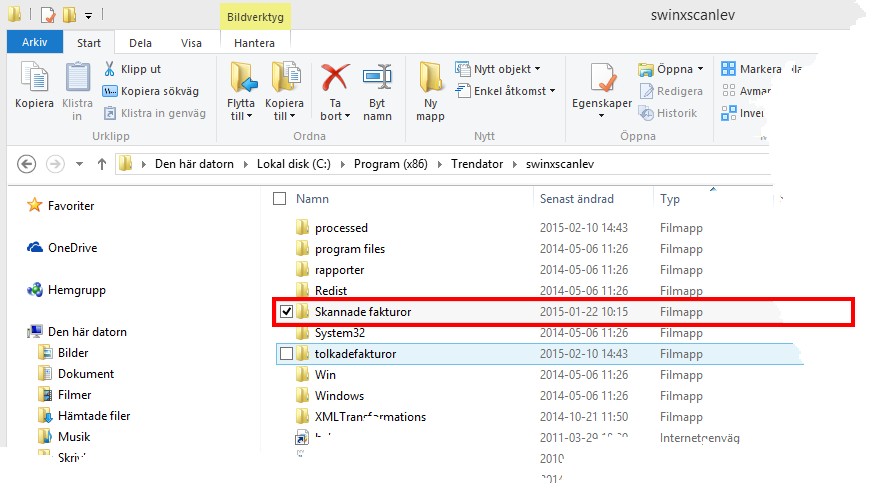Click Program (x86) breadcrumb
Screen dimensions: 874x490
coord(391,164)
